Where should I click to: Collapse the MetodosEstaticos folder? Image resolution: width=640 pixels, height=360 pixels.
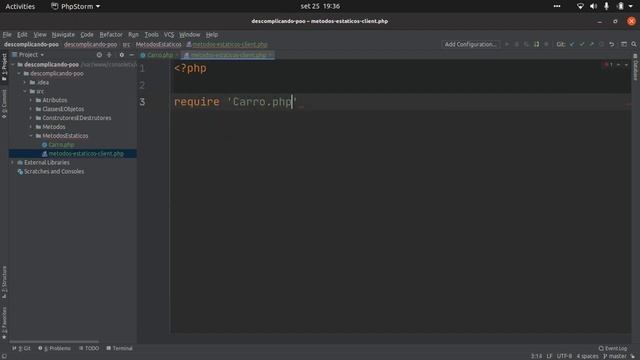click(31, 136)
